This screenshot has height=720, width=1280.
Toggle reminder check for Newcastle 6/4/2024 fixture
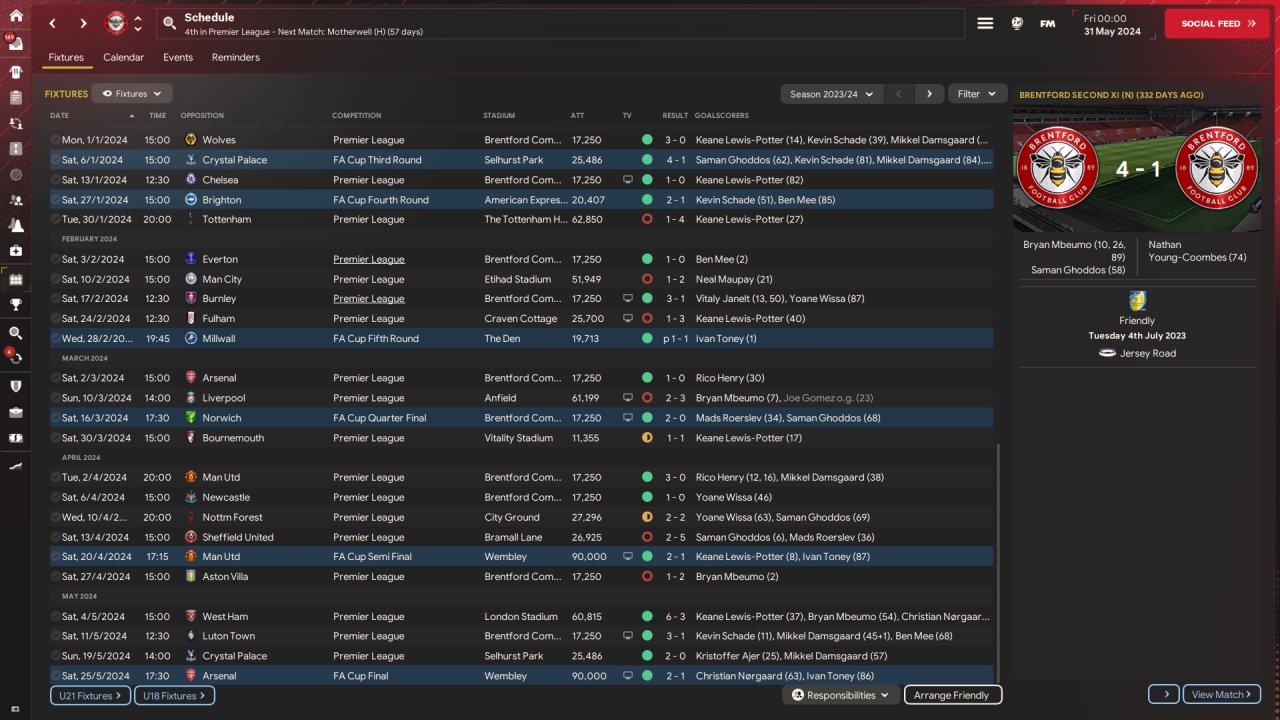coord(56,497)
